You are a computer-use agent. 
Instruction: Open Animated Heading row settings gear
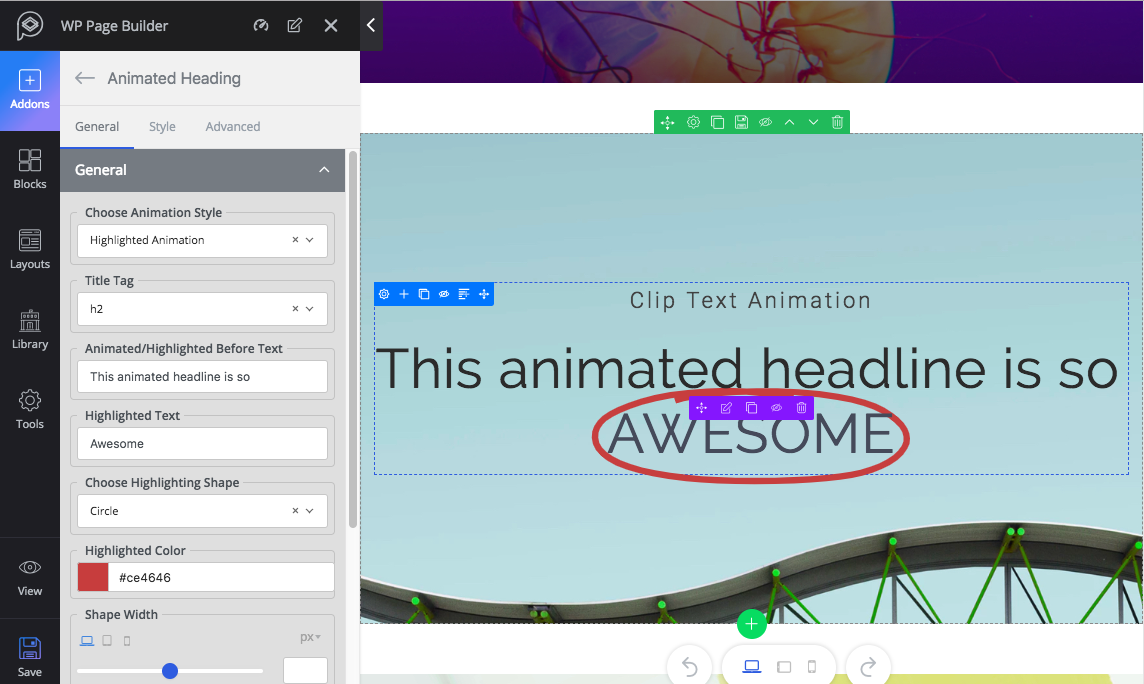693,121
